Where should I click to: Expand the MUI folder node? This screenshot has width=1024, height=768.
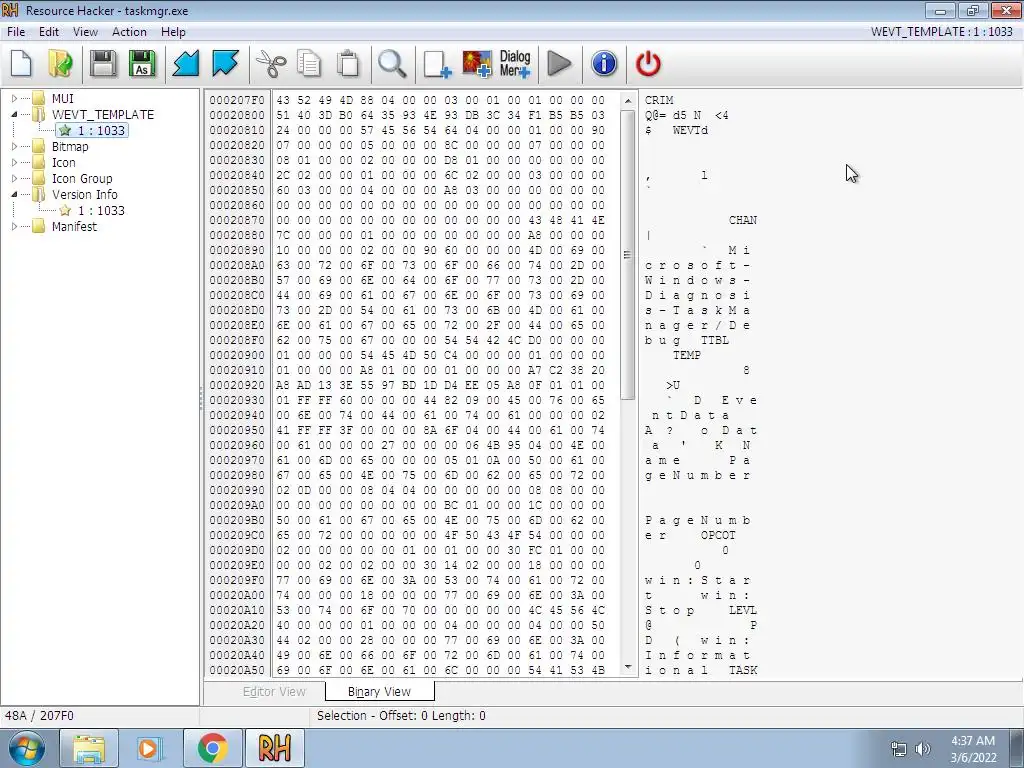14,99
